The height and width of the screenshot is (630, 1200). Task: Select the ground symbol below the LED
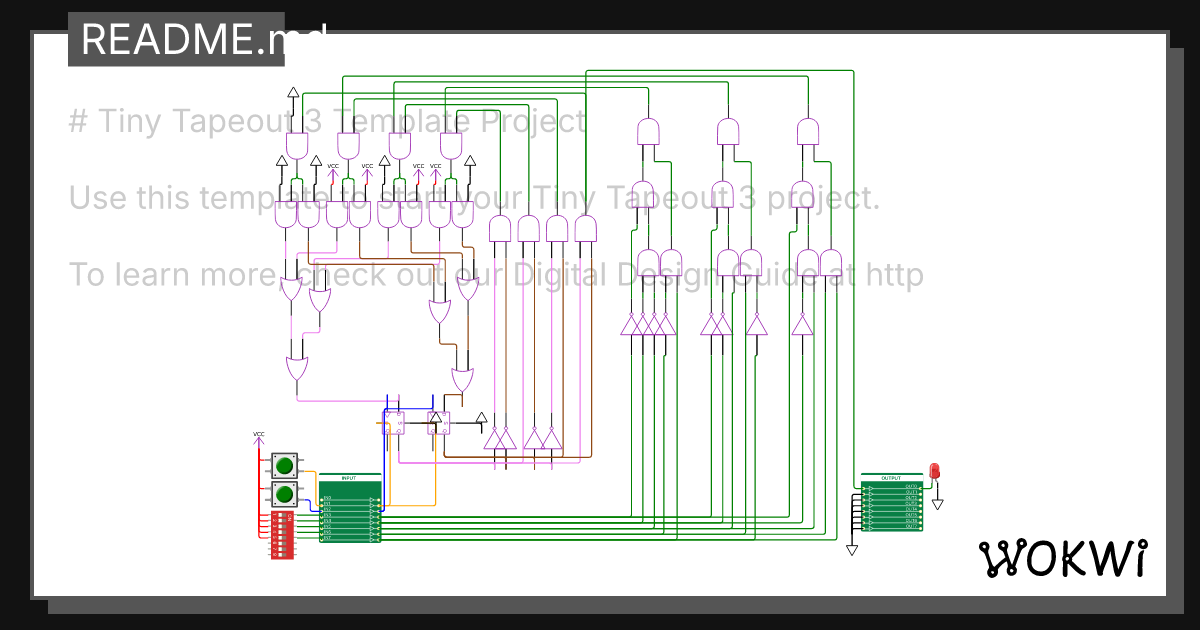[x=938, y=503]
